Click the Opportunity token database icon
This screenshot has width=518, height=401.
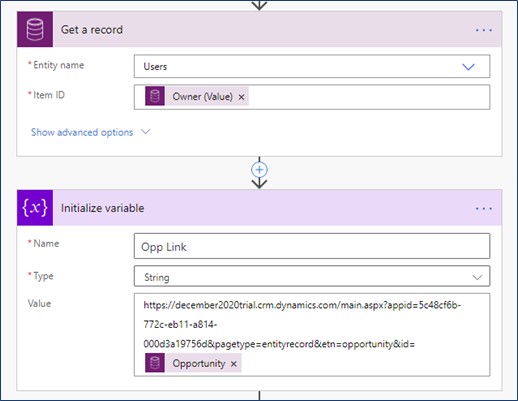click(155, 363)
